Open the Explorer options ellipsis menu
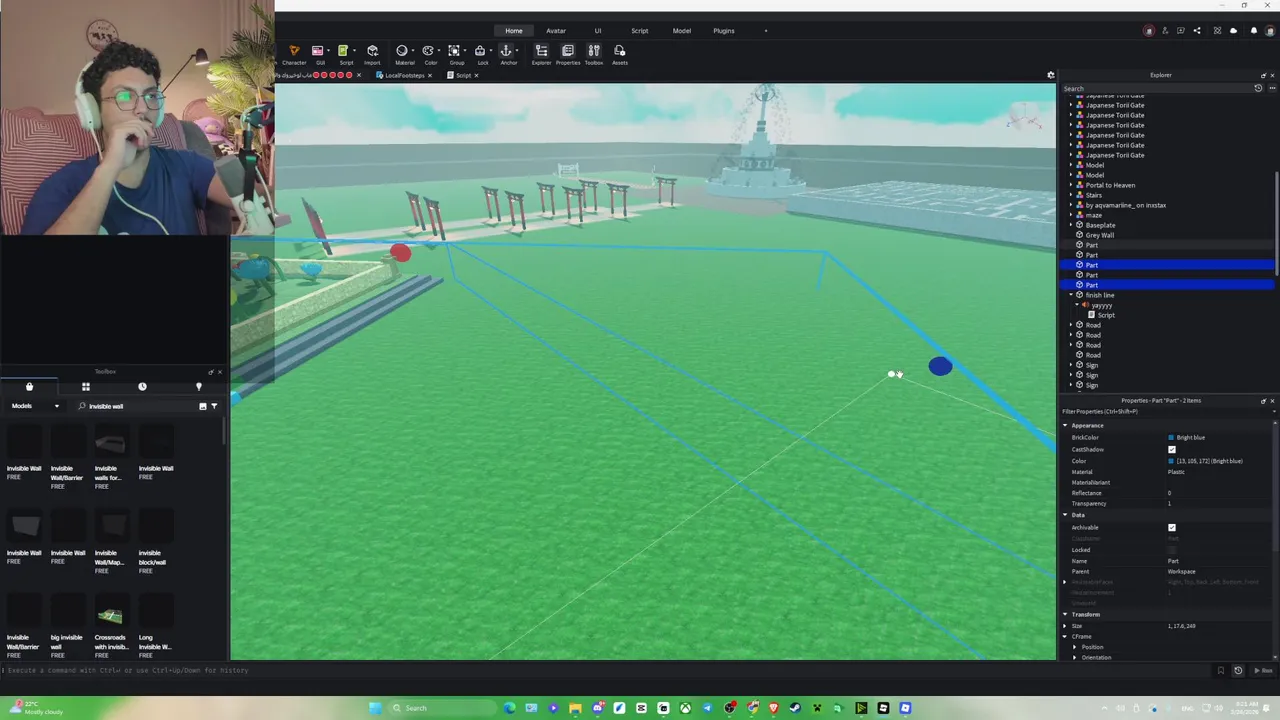This screenshot has height=720, width=1280. [1270, 88]
